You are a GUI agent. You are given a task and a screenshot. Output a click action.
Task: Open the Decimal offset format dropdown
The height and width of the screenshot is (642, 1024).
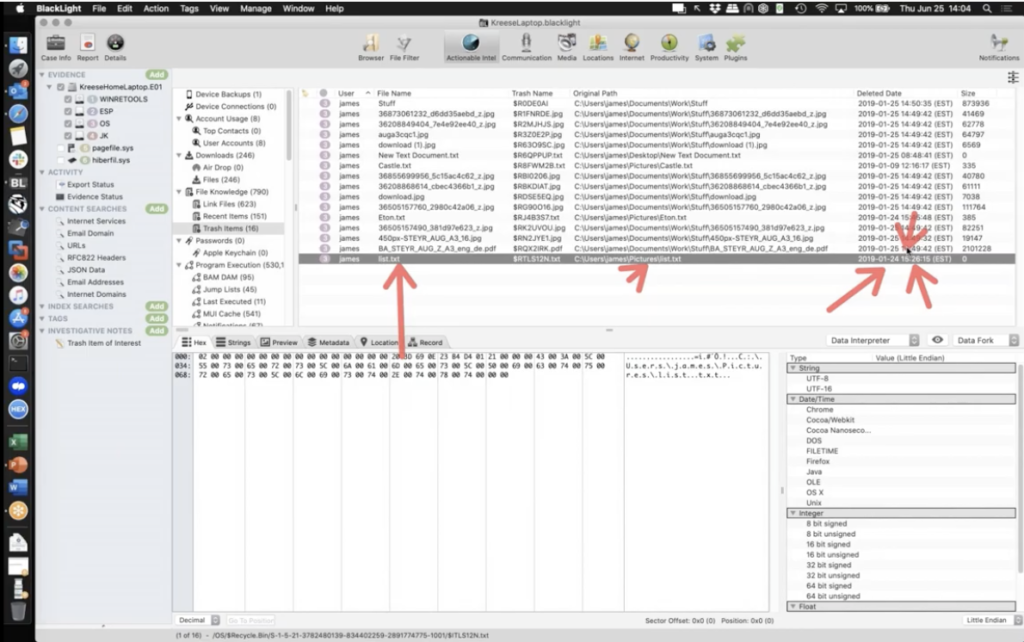(x=197, y=620)
